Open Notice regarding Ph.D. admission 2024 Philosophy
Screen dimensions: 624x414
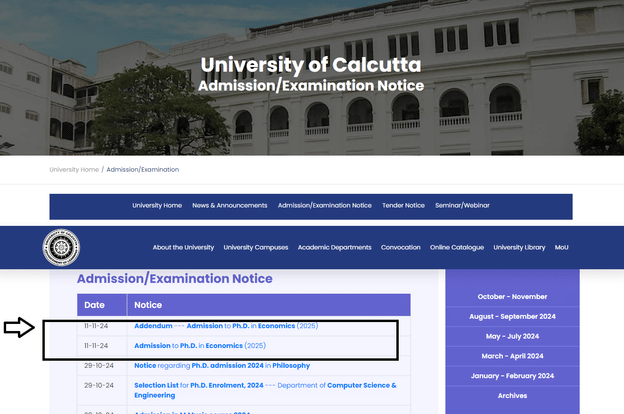coord(222,365)
